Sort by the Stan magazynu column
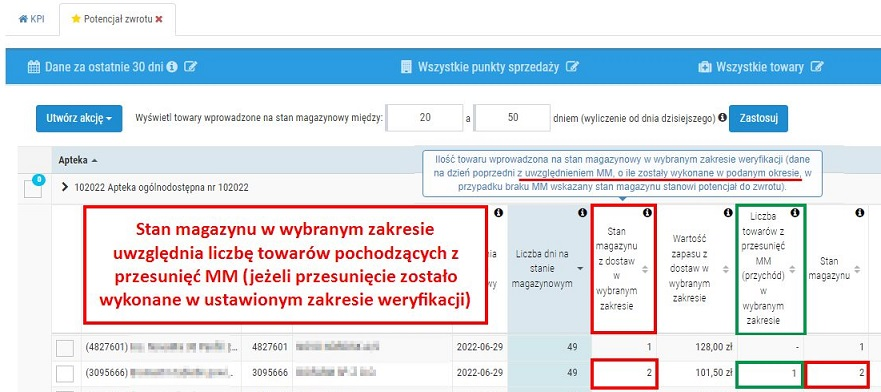Viewport: 881px width, 392px height. coord(857,269)
